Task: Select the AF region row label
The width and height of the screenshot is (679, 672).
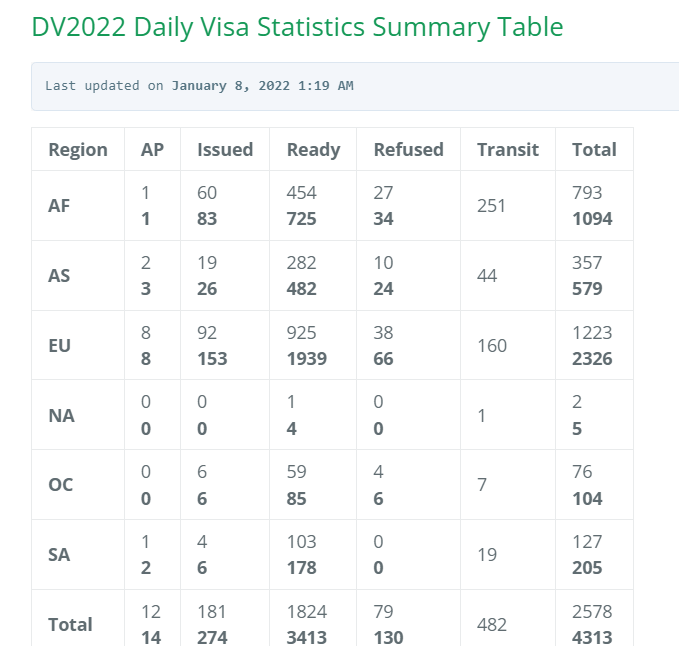Action: point(59,206)
